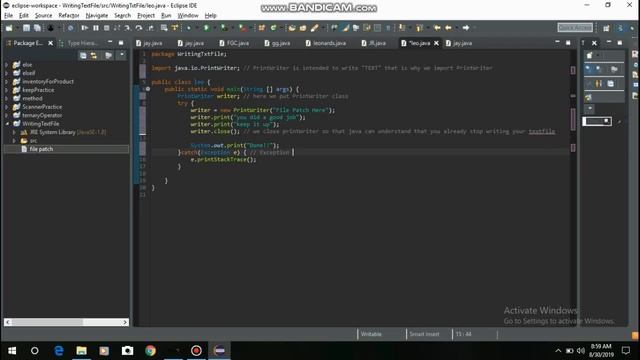Click the Resume debug icon

pos(84,28)
